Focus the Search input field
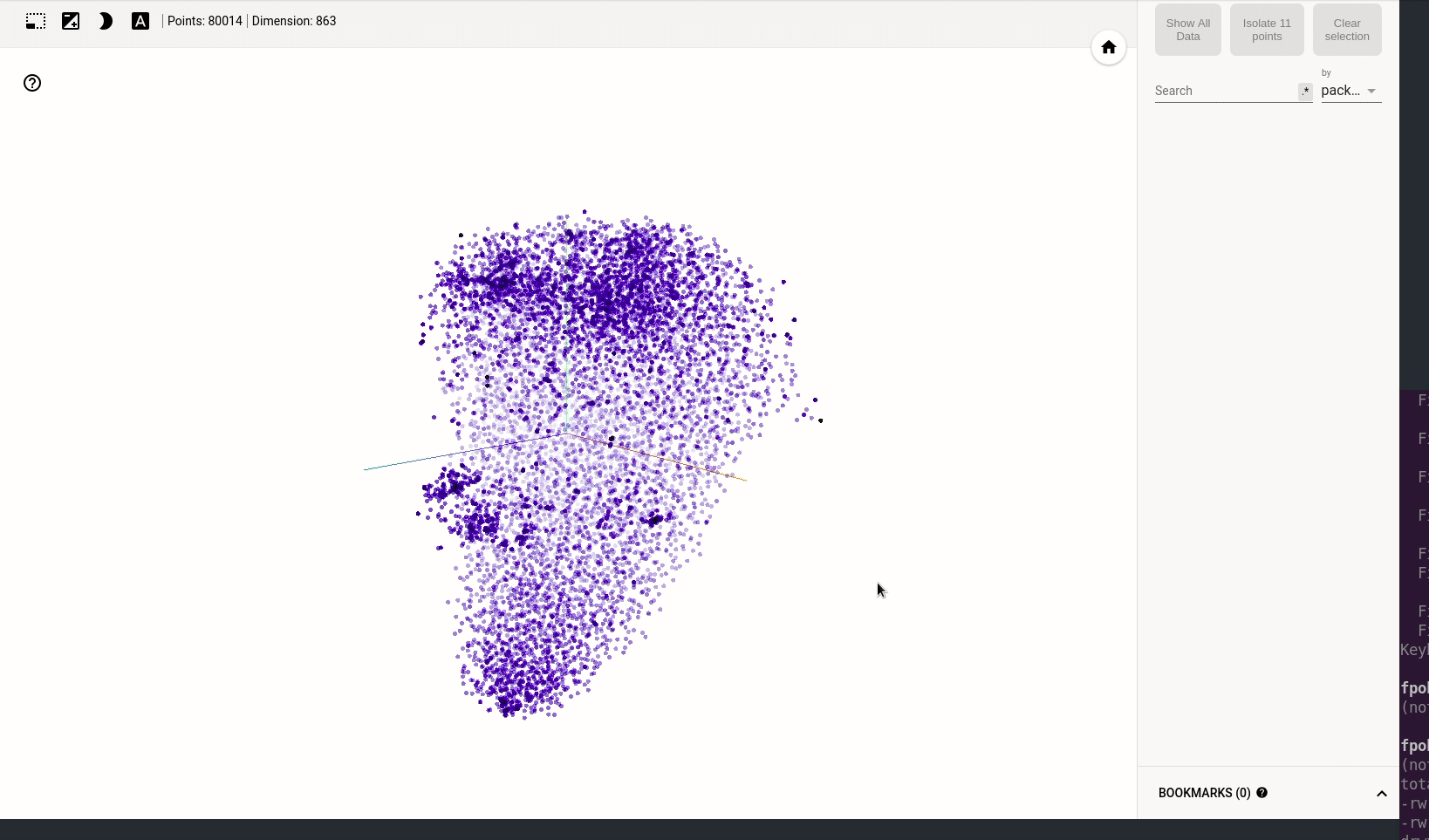Image resolution: width=1429 pixels, height=840 pixels. point(1225,91)
